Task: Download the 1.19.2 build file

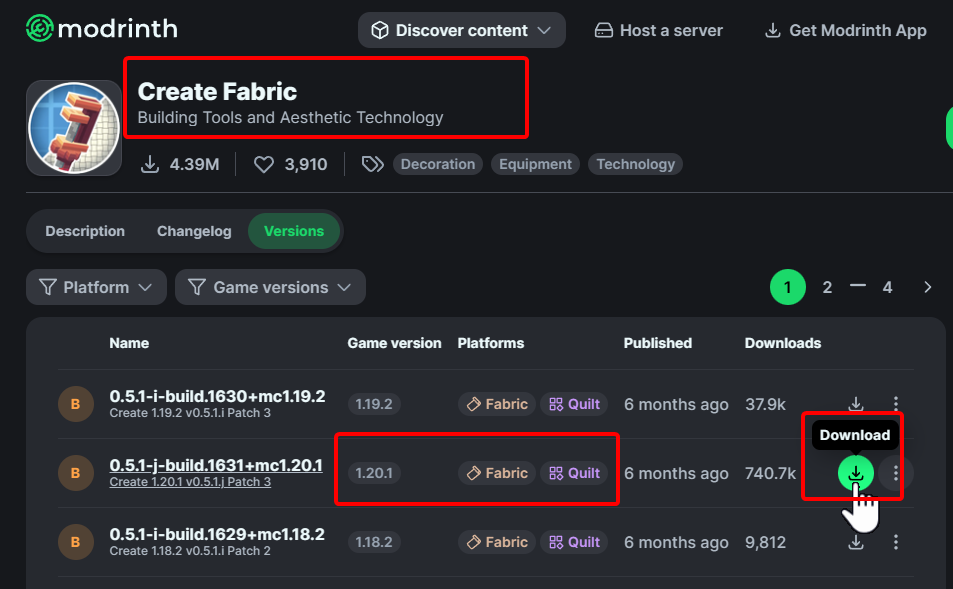Action: (x=856, y=404)
